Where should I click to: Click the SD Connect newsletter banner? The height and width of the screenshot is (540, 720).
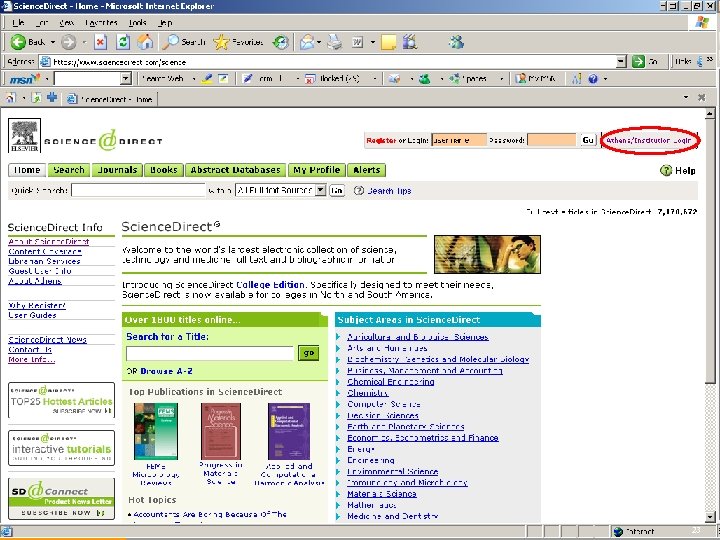click(62, 499)
